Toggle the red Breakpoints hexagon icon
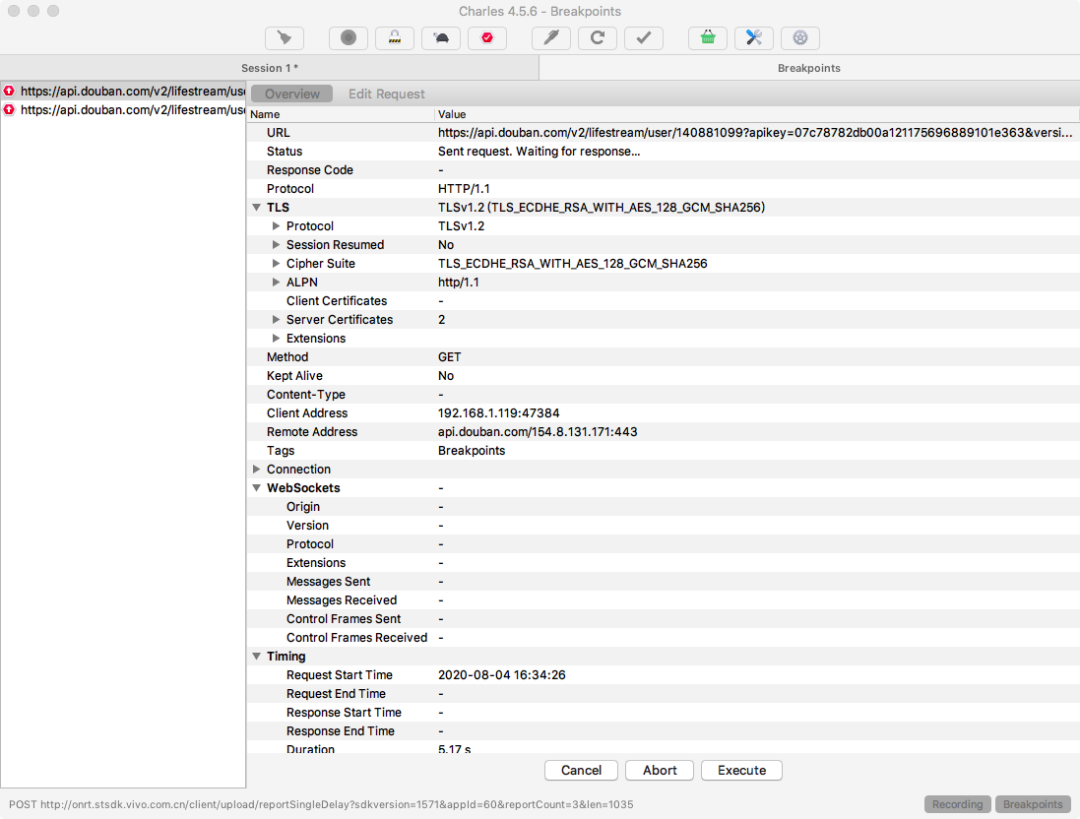Image resolution: width=1080 pixels, height=819 pixels. (487, 38)
